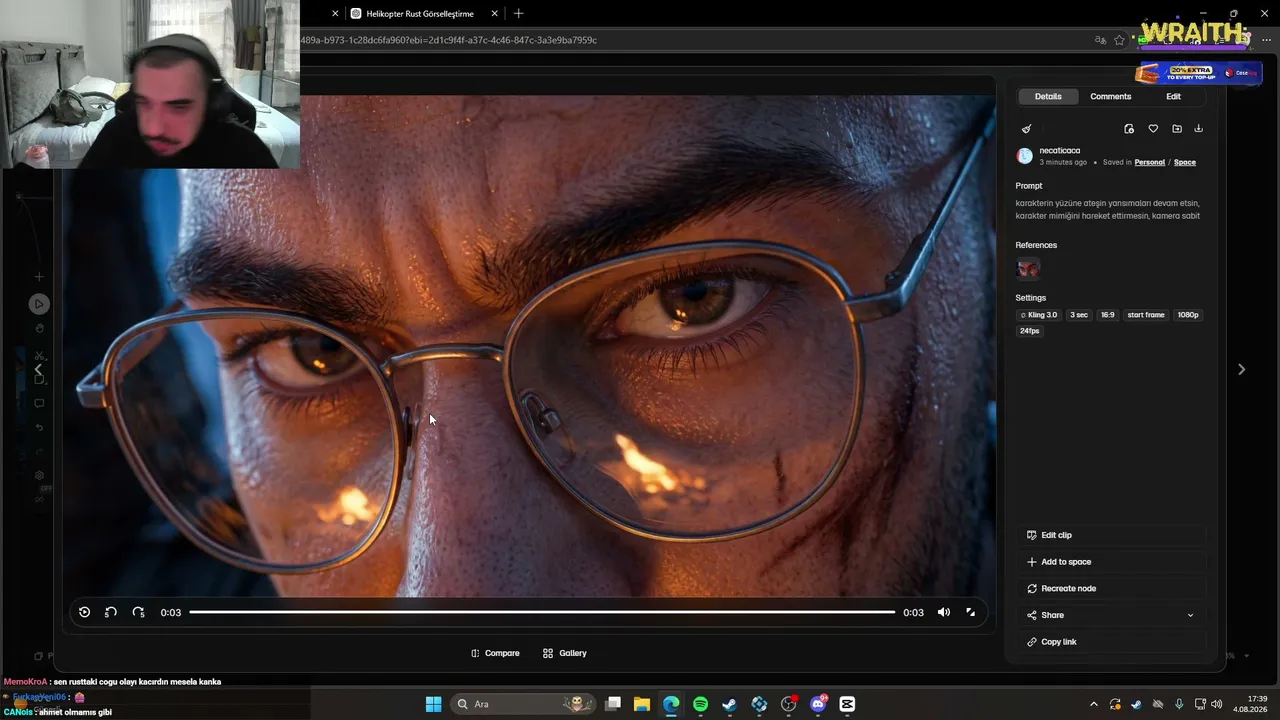This screenshot has width=1280, height=720.
Task: Expand the Share dropdown
Action: tap(1111, 615)
